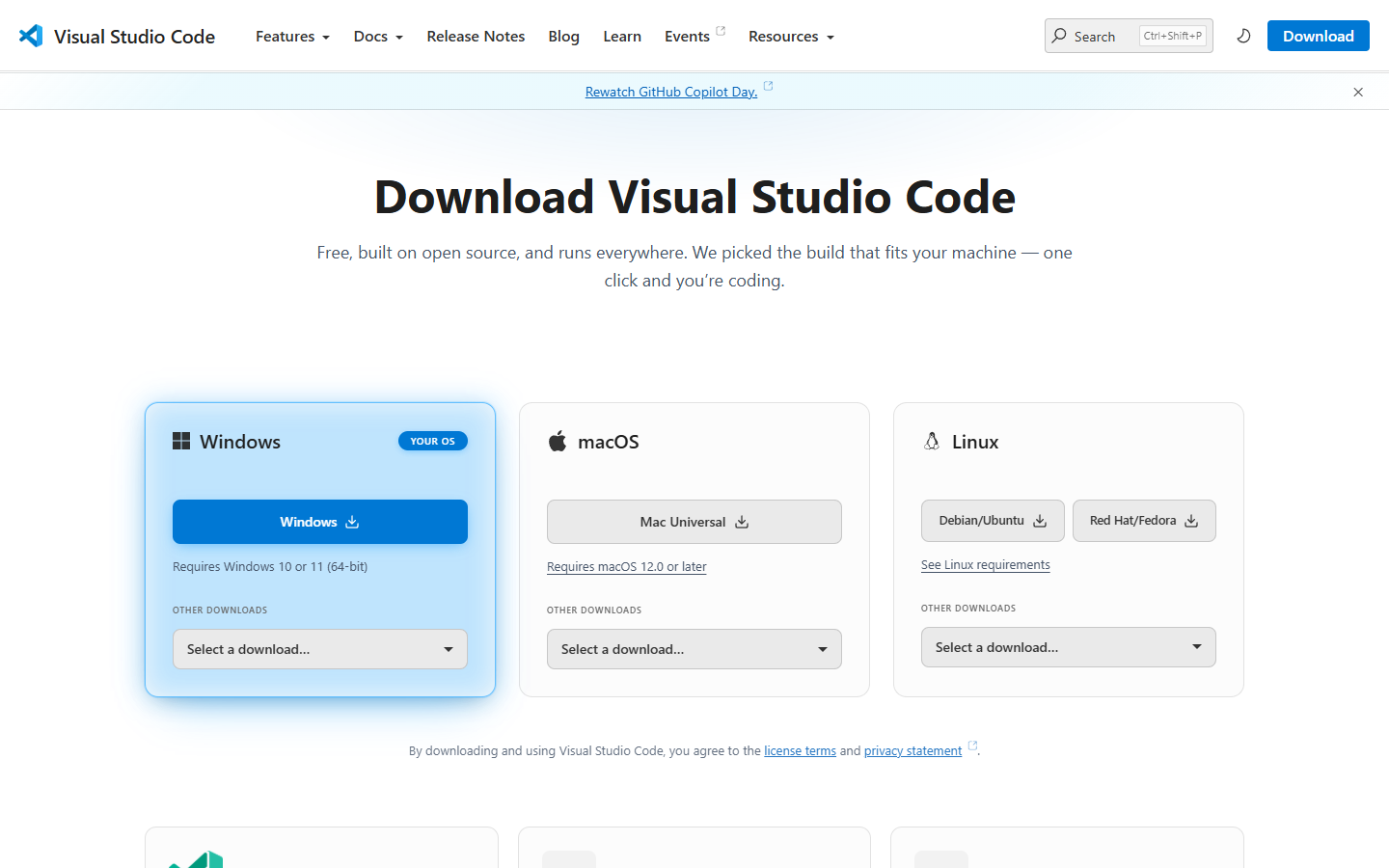Download the Debian/Ubuntu package
This screenshot has width=1389, height=868.
click(993, 521)
